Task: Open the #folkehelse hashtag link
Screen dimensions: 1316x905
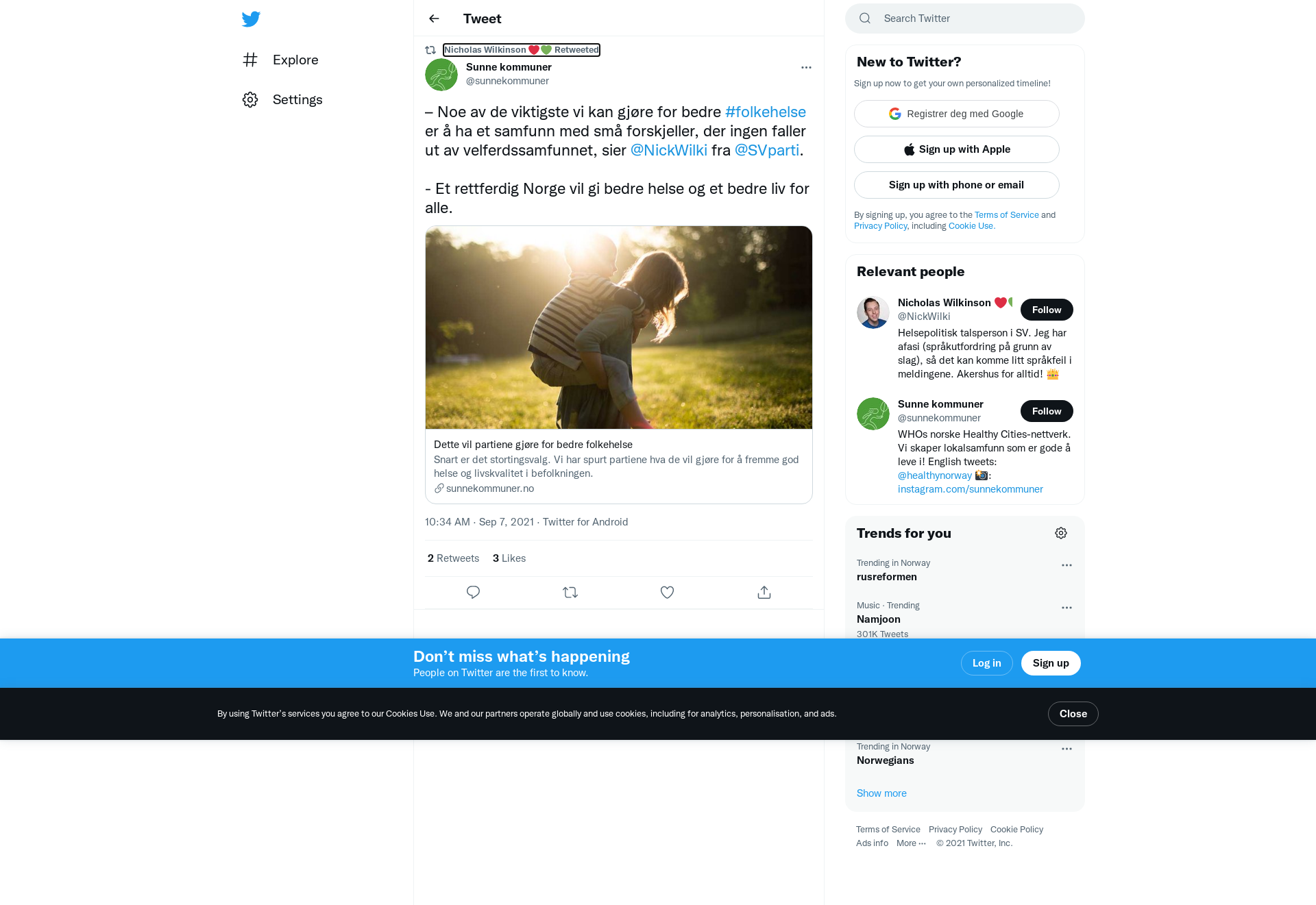Action: (x=766, y=112)
